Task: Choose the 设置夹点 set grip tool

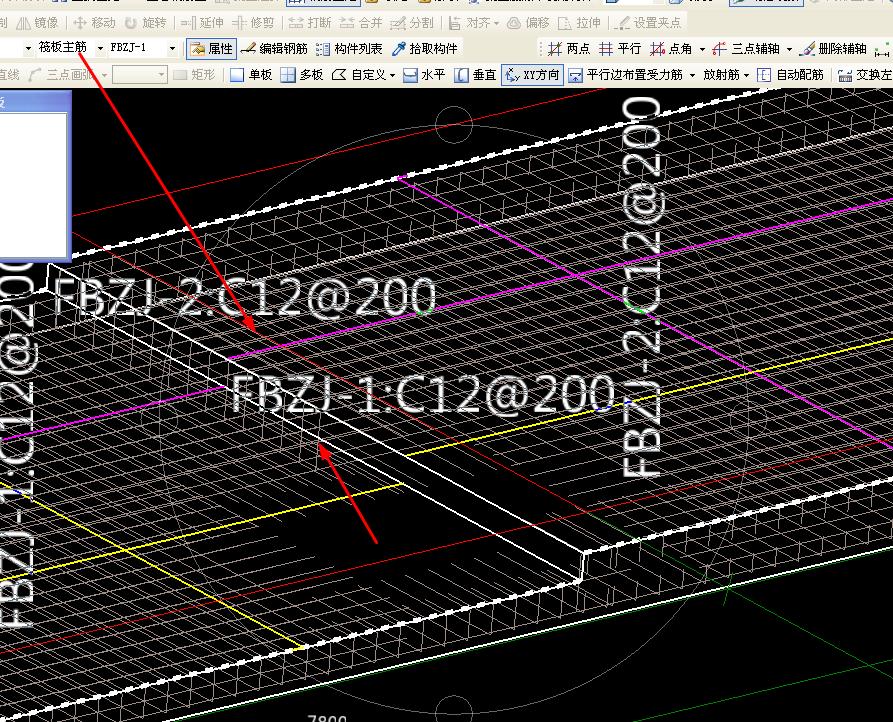Action: click(648, 23)
